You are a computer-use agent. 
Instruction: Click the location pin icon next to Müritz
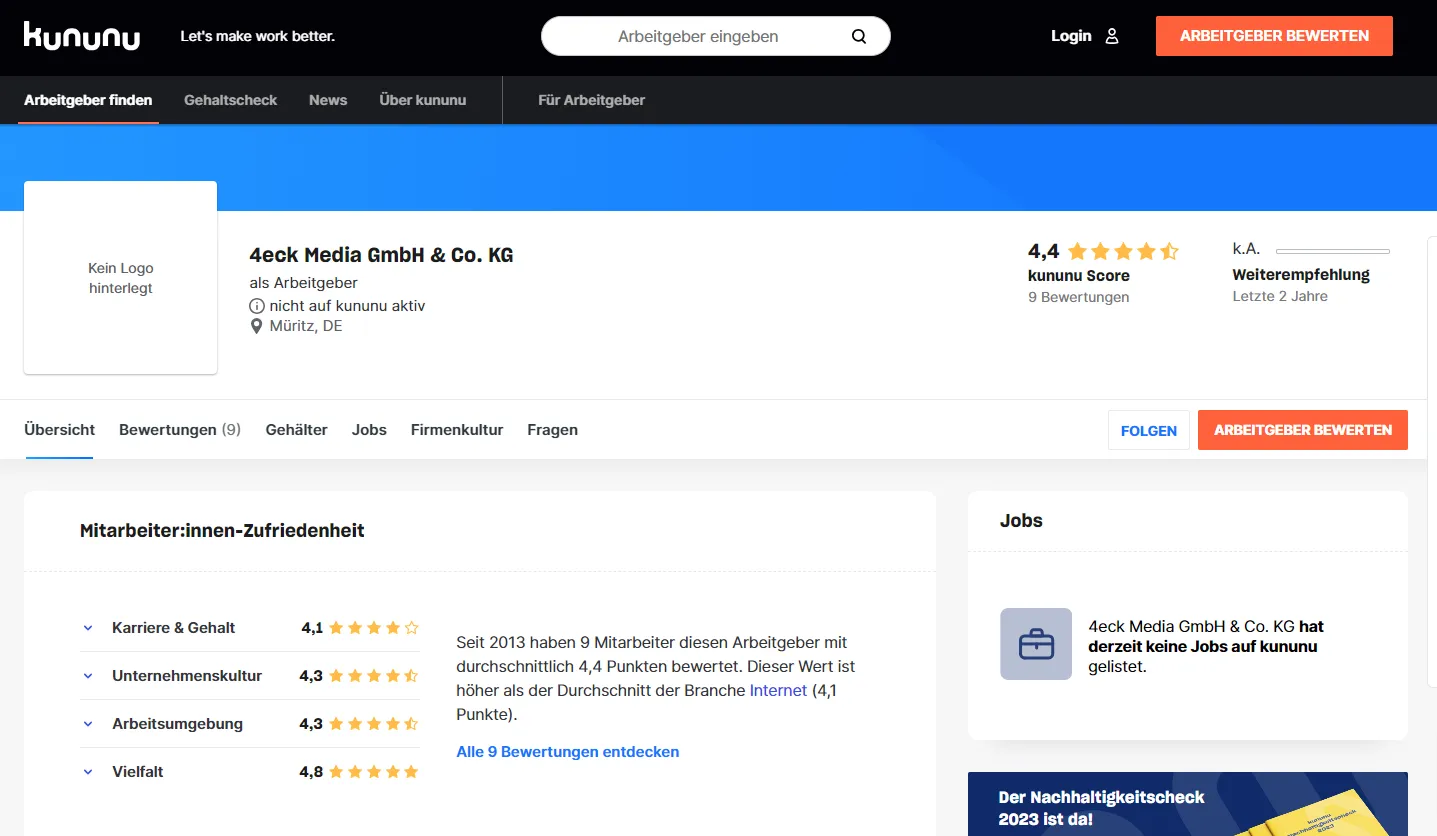click(x=257, y=326)
